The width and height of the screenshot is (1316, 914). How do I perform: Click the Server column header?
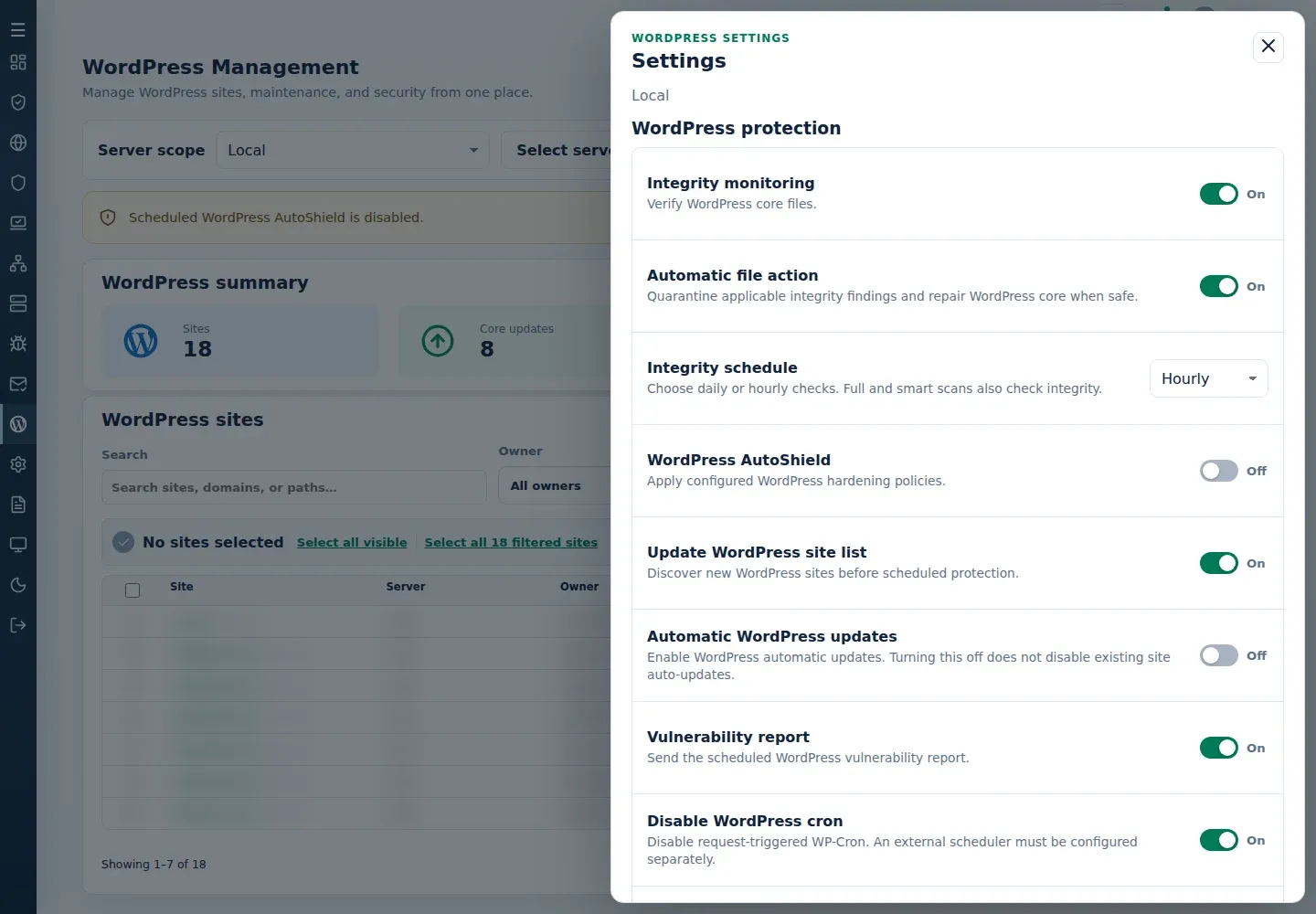[406, 587]
